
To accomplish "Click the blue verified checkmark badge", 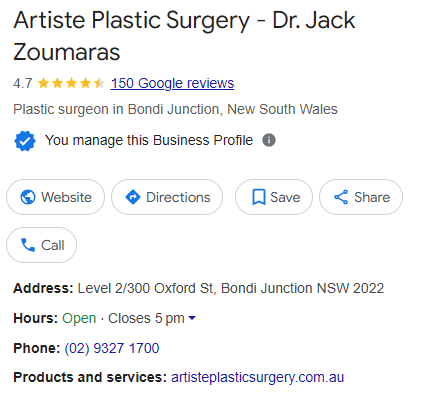I will point(25,141).
